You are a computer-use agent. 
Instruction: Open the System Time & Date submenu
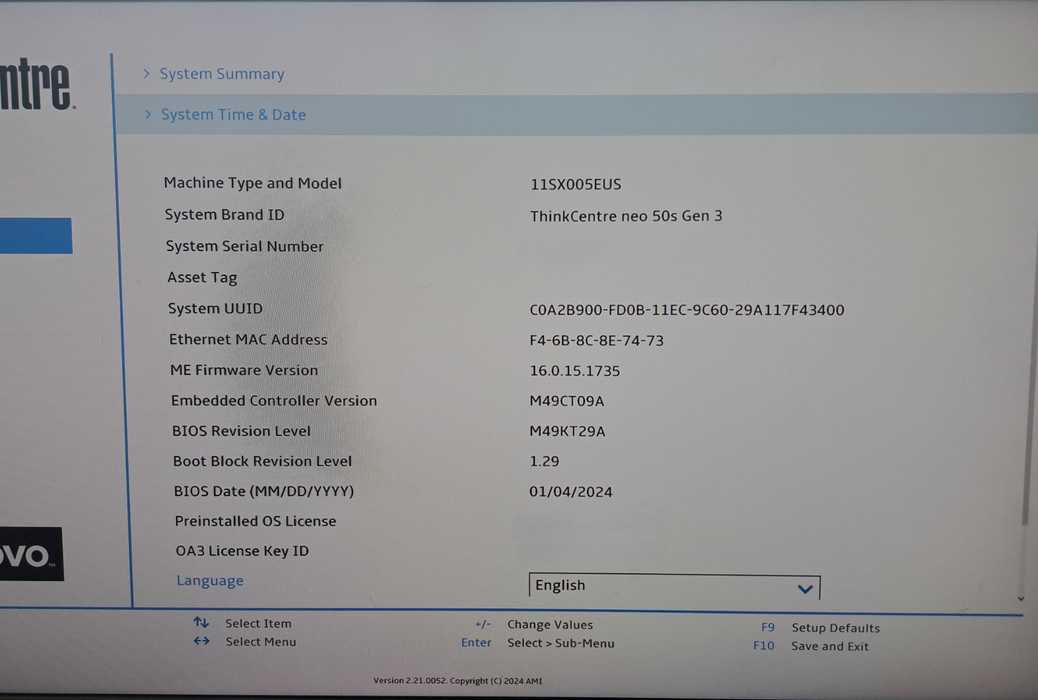pyautogui.click(x=576, y=115)
